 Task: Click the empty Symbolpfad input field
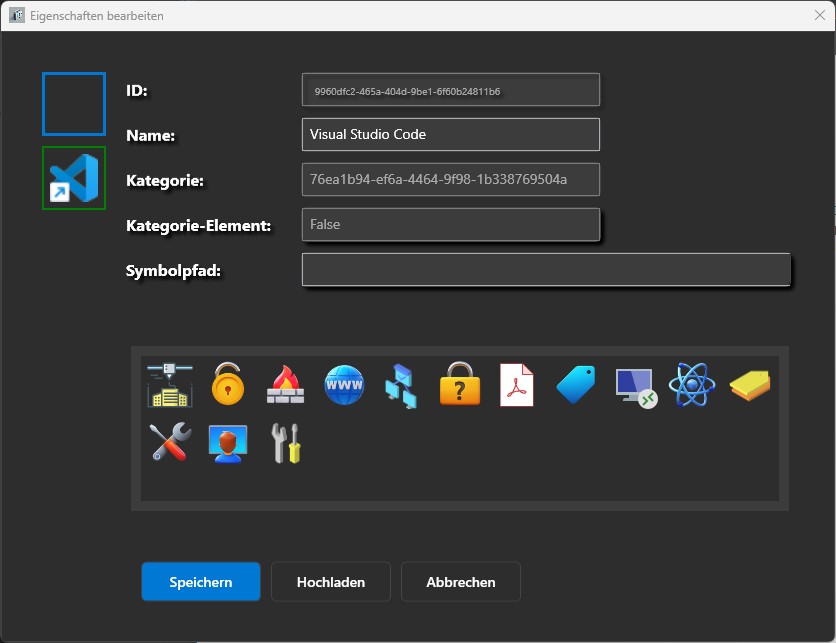[545, 269]
